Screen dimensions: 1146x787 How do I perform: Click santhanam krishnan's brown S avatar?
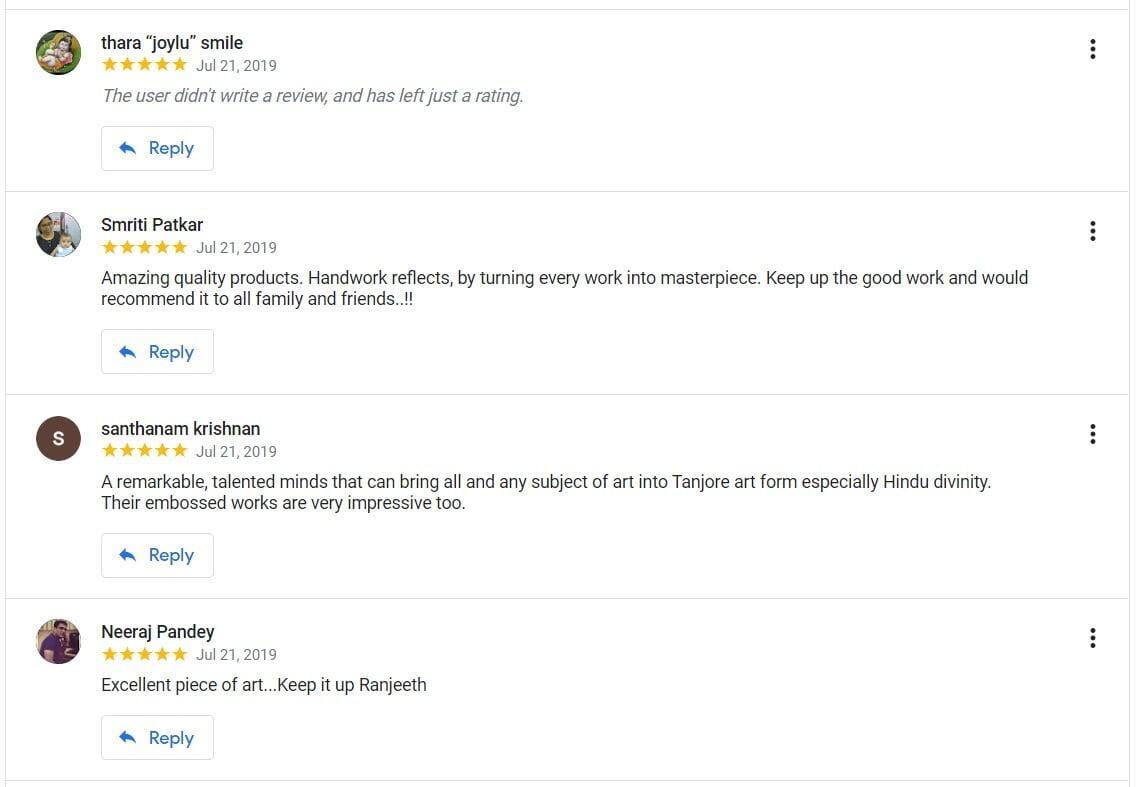click(x=58, y=438)
